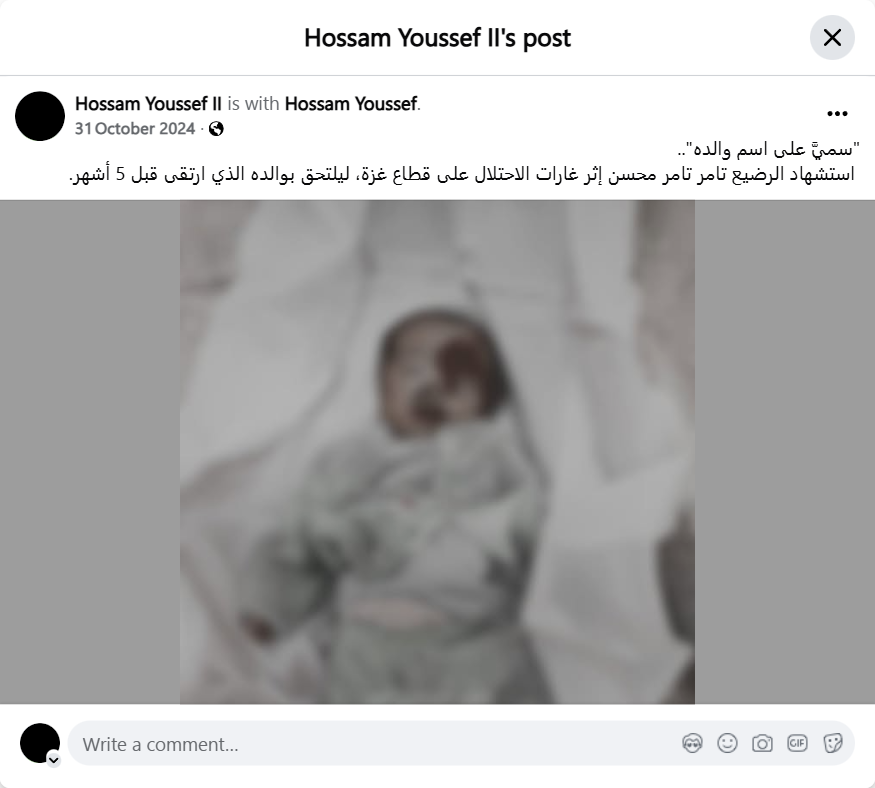Insert an emoji via the smiley icon
The height and width of the screenshot is (788, 875).
click(x=727, y=743)
